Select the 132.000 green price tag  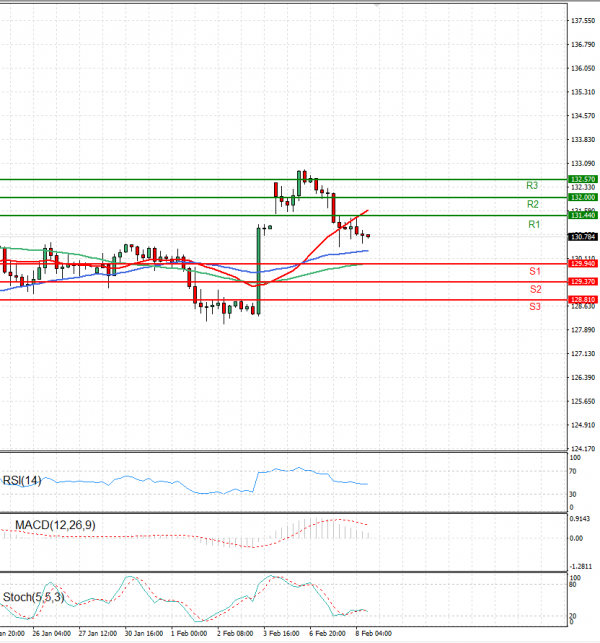[583, 197]
